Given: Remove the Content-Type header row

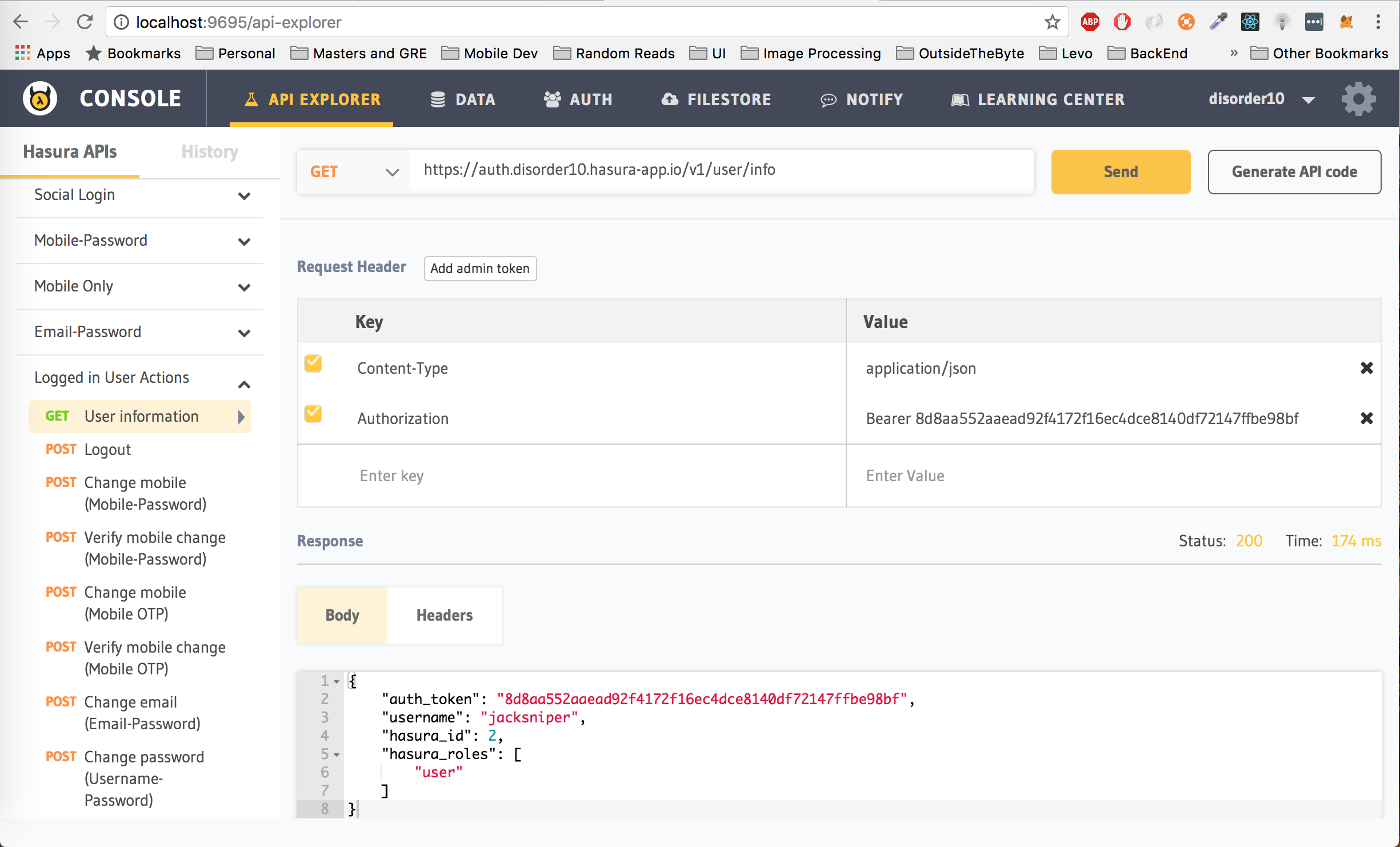Looking at the screenshot, I should click(x=1366, y=368).
